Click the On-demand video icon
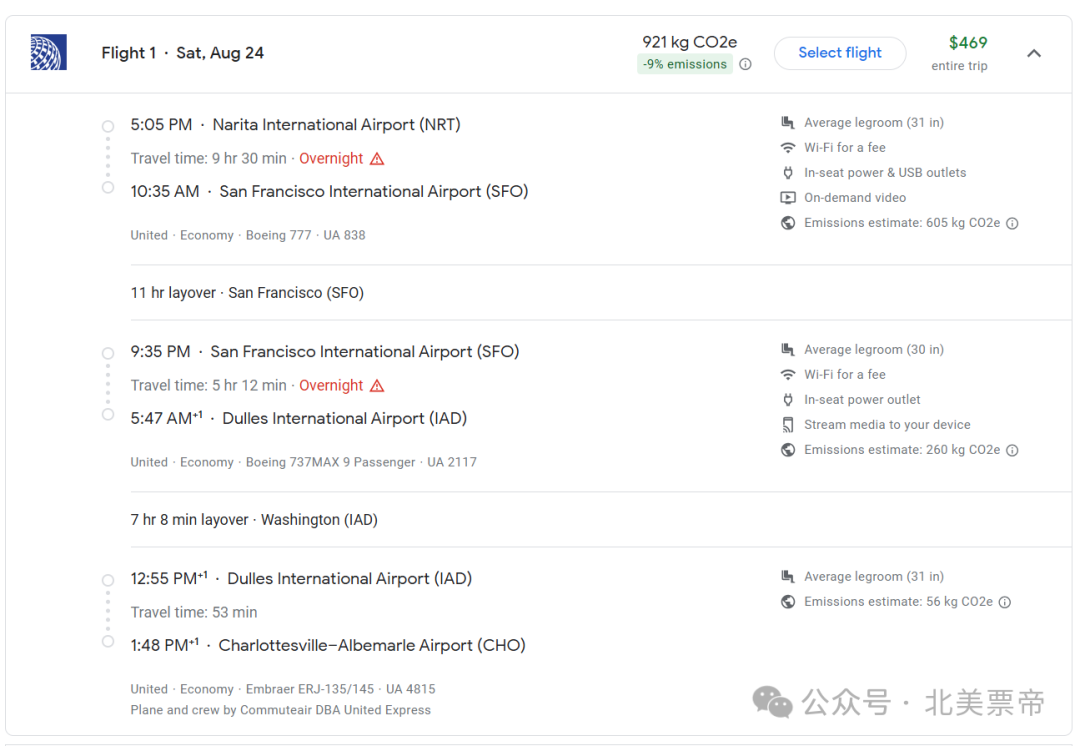This screenshot has width=1080, height=746. [x=788, y=198]
